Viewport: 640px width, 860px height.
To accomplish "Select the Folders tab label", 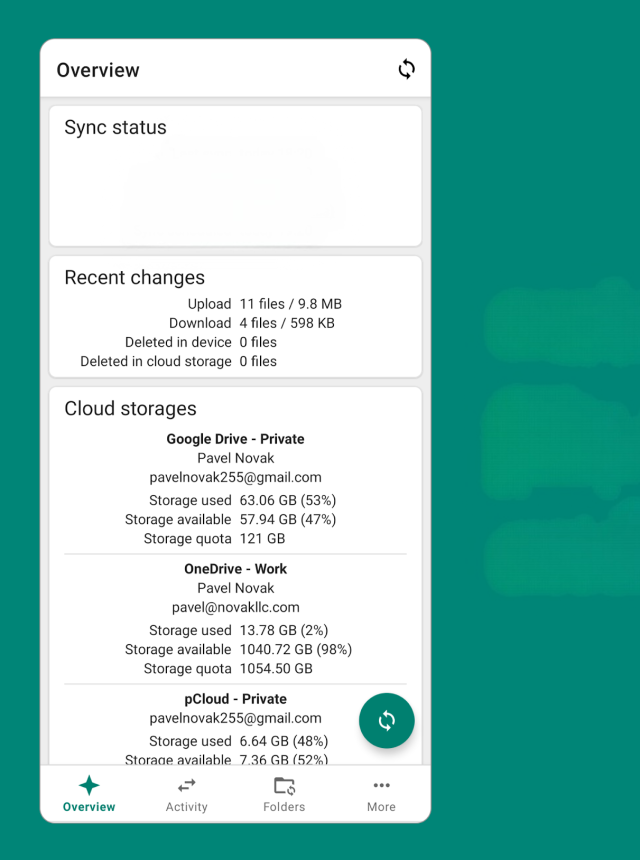I will click(x=284, y=807).
